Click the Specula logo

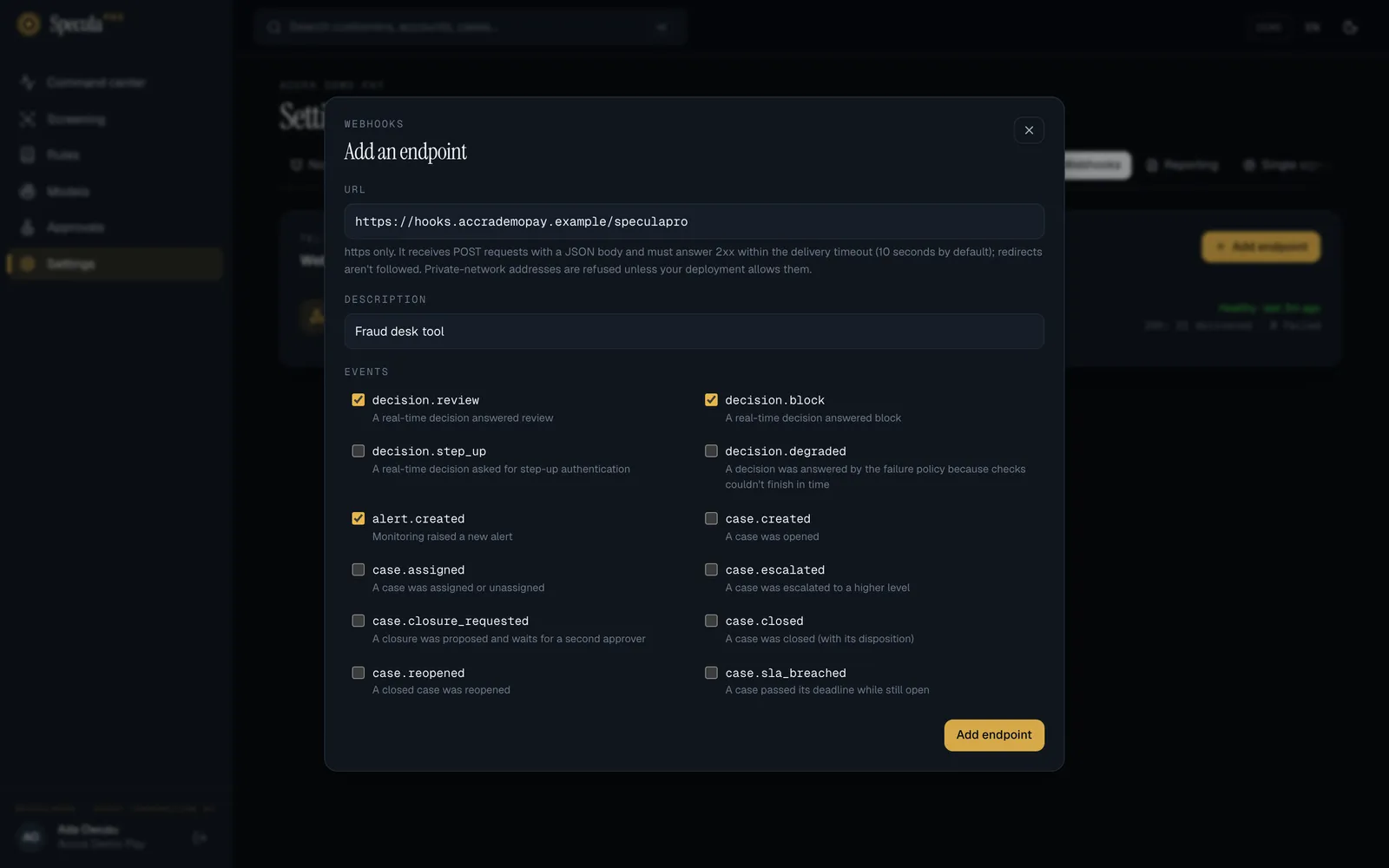coord(69,24)
